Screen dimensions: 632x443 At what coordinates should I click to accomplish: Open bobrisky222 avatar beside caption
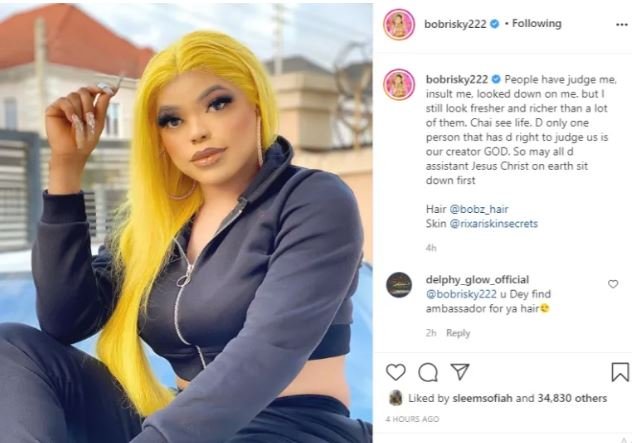click(399, 84)
